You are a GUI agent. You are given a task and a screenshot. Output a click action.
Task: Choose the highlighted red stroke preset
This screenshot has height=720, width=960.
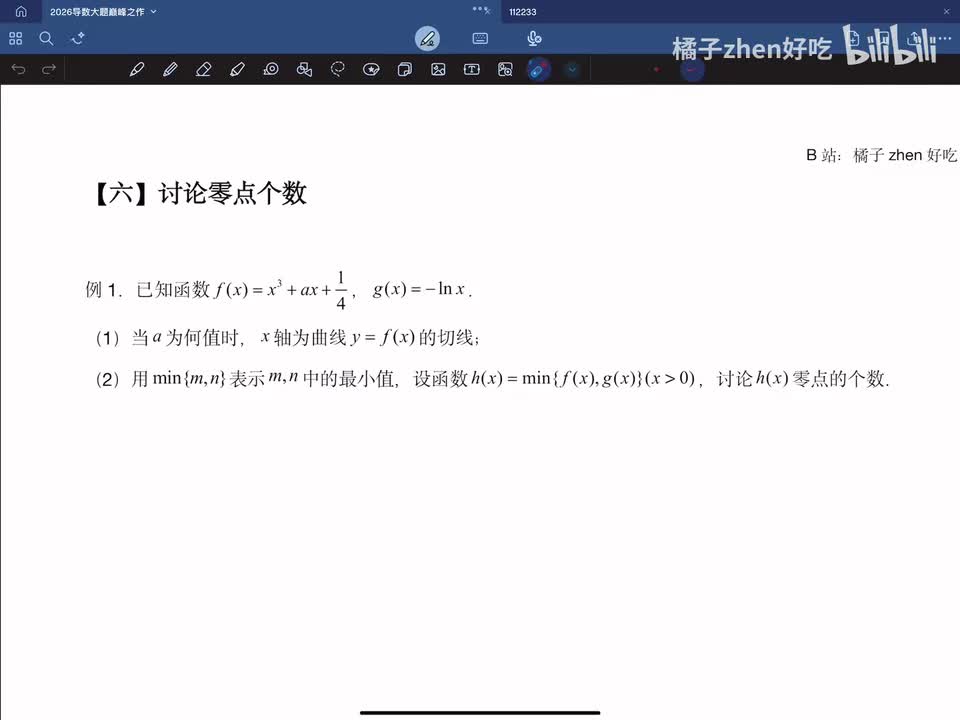pyautogui.click(x=692, y=69)
